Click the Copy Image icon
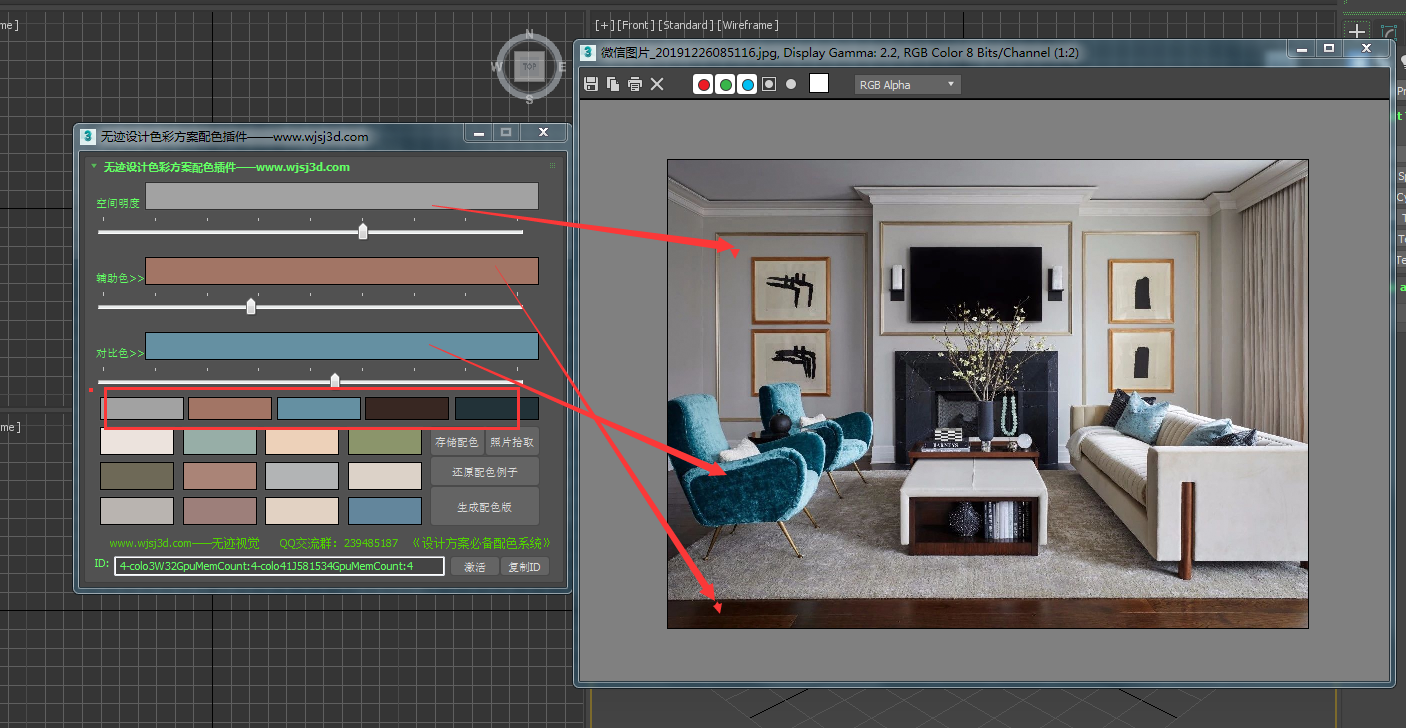This screenshot has height=728, width=1406. click(x=613, y=85)
